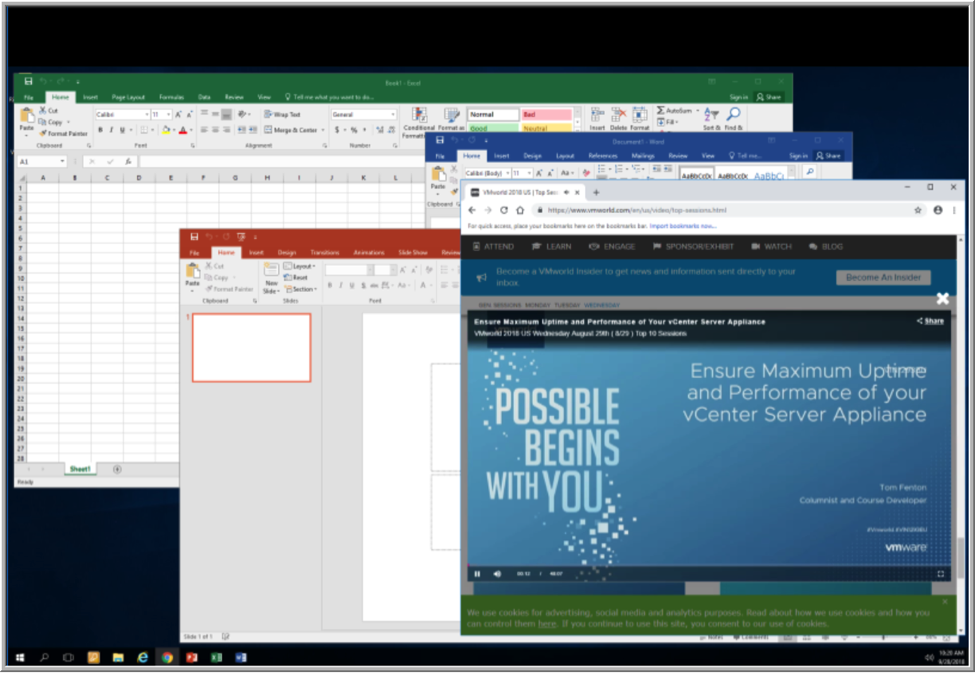This screenshot has height=673, width=975.
Task: Select Format Painter in the Excel ribbon
Action: pos(63,133)
